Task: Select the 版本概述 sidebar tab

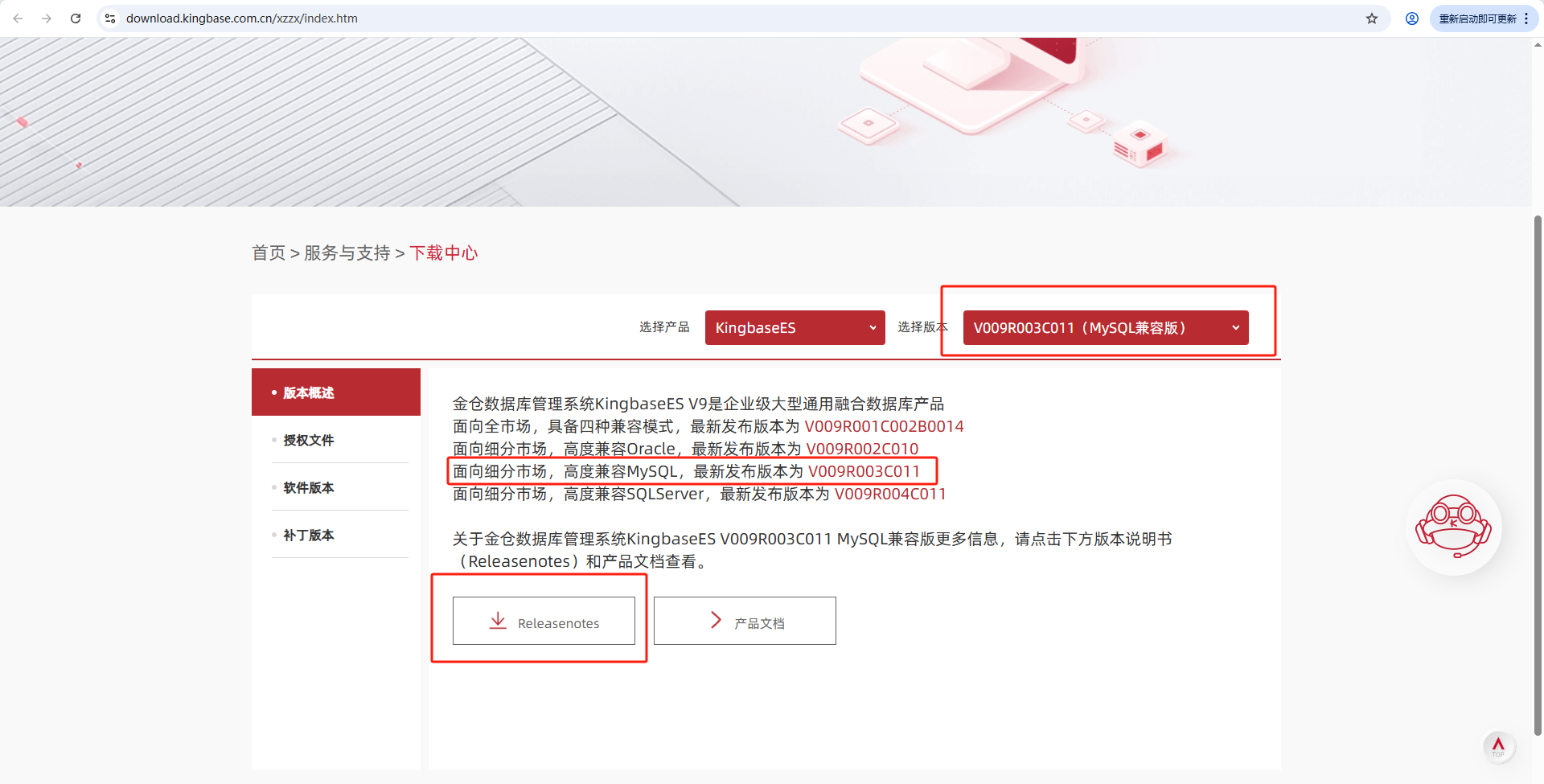Action: [x=336, y=392]
